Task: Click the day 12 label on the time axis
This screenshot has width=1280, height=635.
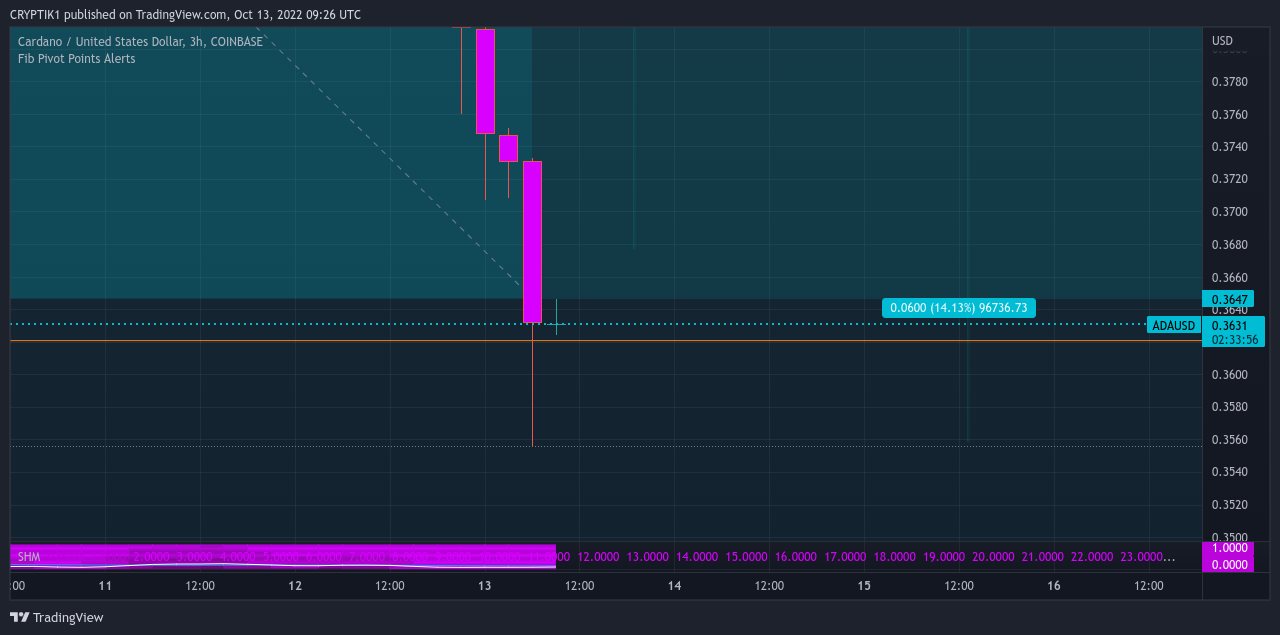Action: click(295, 586)
